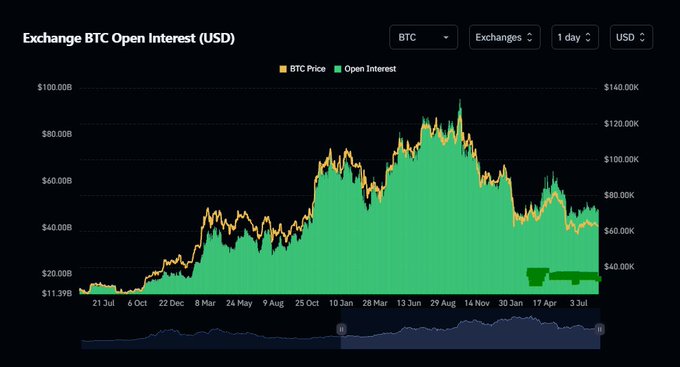
Task: Toggle the Open Interest legend series
Action: 365,69
